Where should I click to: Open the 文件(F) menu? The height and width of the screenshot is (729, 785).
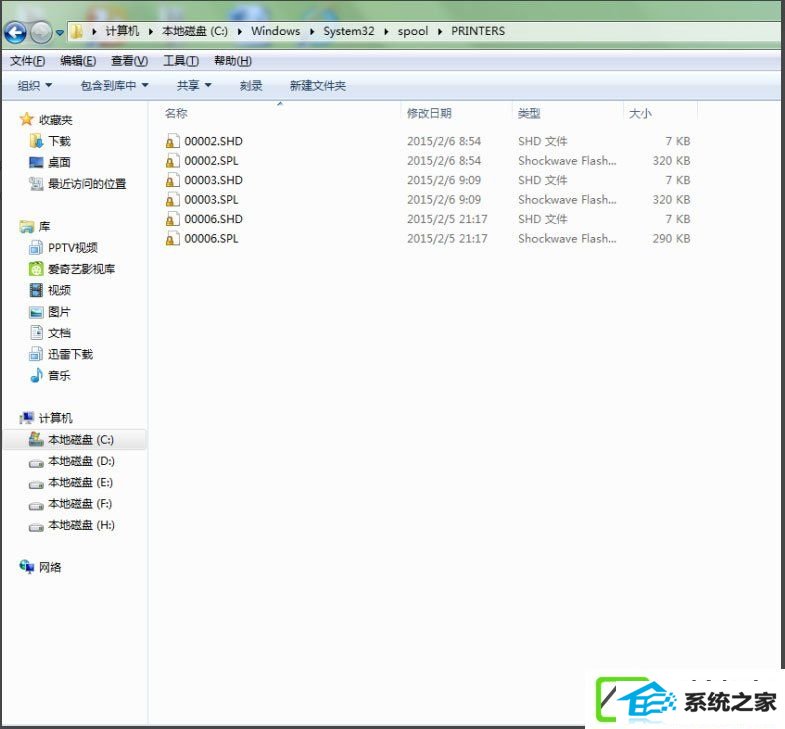(x=28, y=61)
